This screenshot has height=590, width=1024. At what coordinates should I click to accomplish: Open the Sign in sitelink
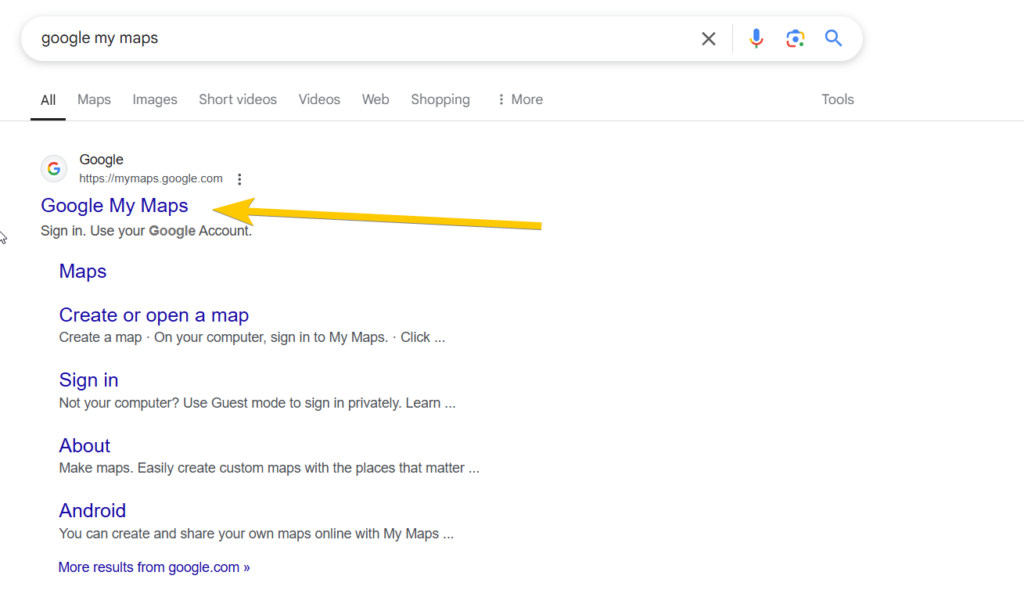click(x=89, y=380)
